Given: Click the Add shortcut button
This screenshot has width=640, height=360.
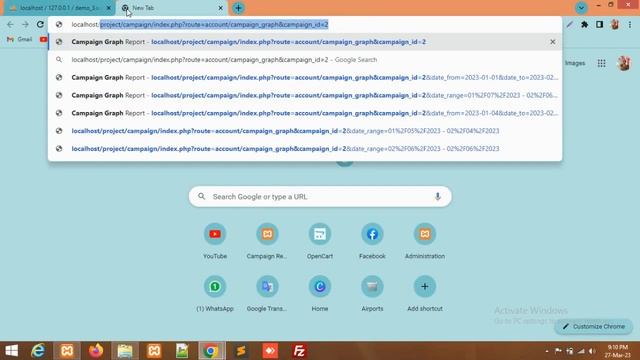Looking at the screenshot, I should coord(424,293).
